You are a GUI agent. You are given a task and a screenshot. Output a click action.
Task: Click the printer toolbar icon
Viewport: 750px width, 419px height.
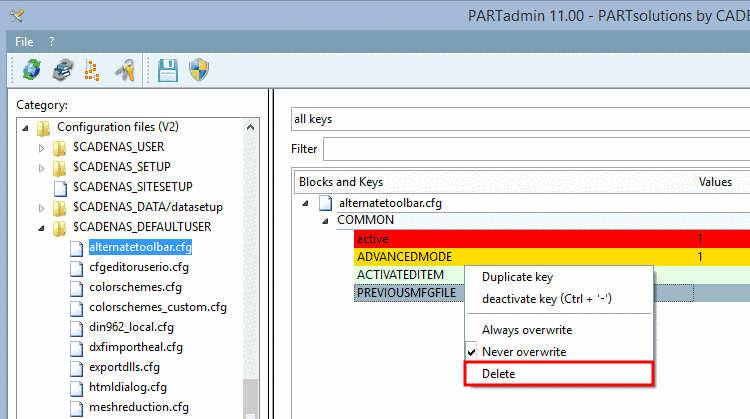click(63, 70)
